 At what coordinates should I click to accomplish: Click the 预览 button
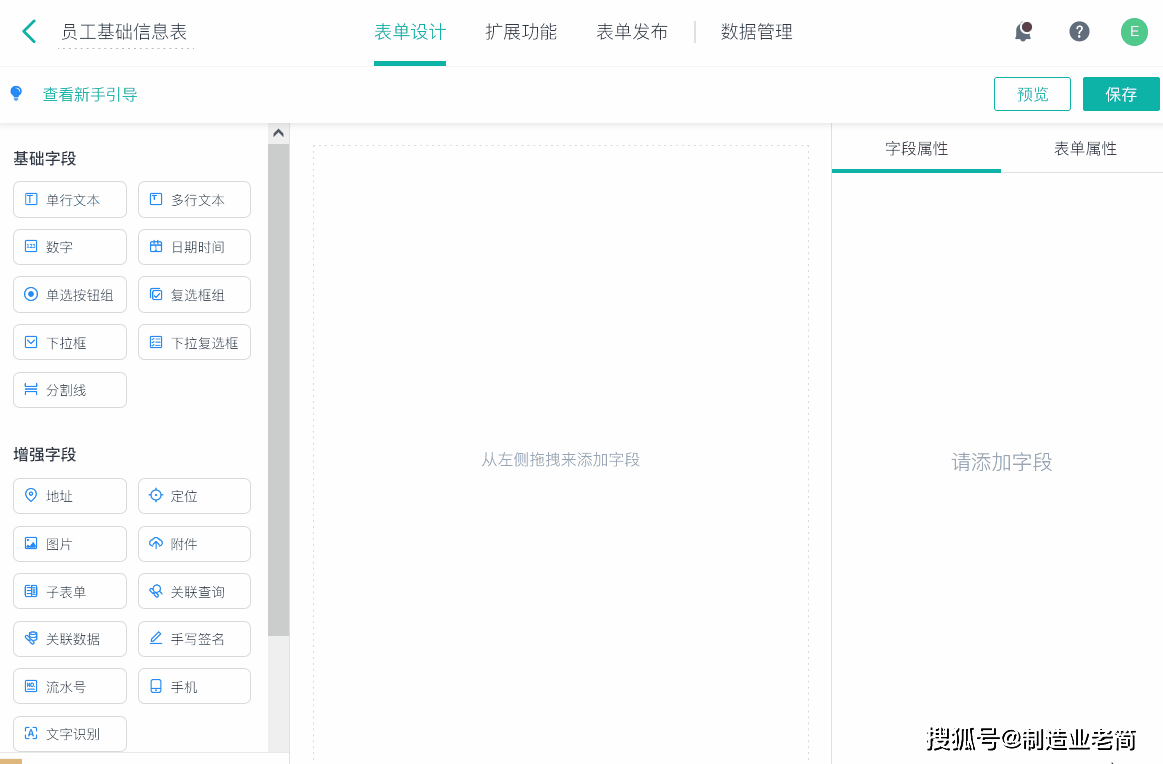(1032, 94)
